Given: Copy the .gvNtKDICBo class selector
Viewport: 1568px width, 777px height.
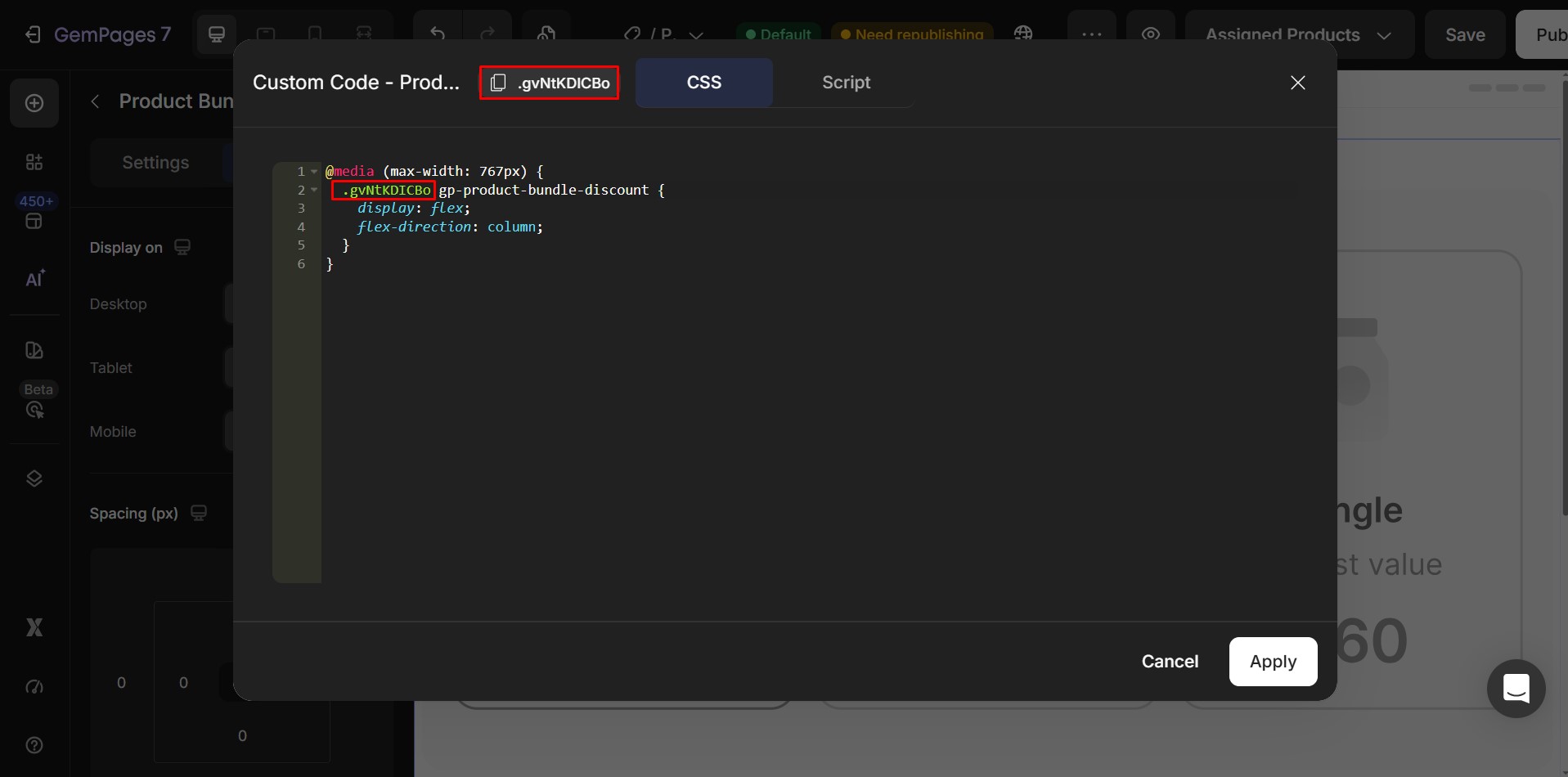Looking at the screenshot, I should [x=550, y=83].
